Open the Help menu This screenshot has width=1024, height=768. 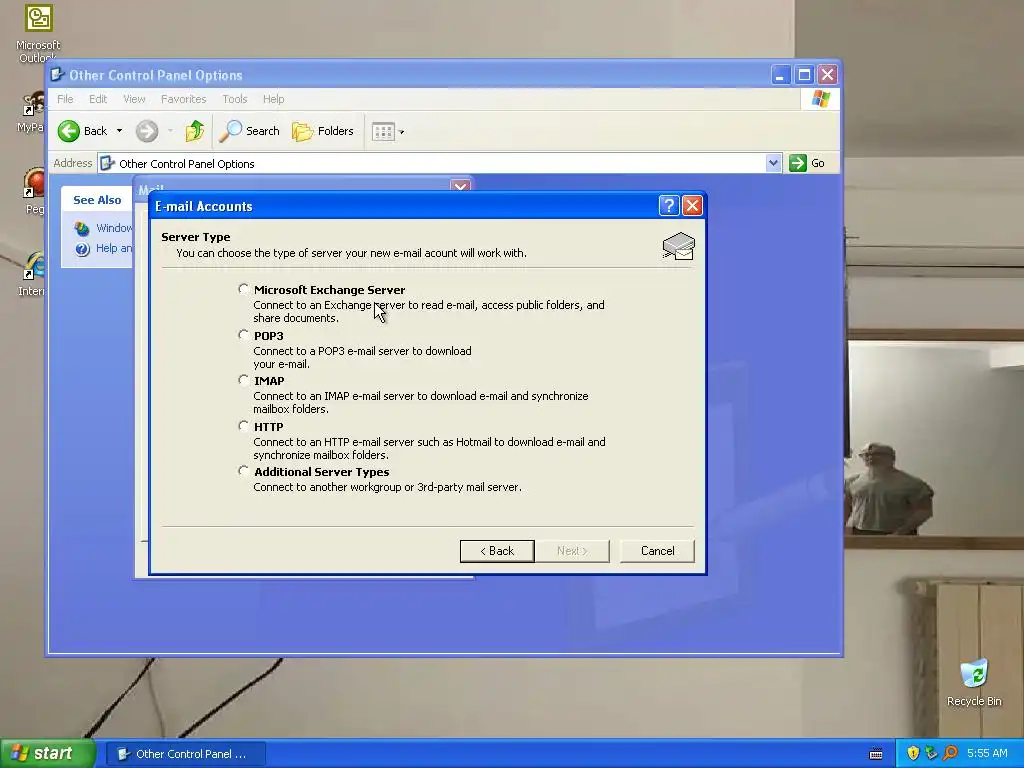274,99
